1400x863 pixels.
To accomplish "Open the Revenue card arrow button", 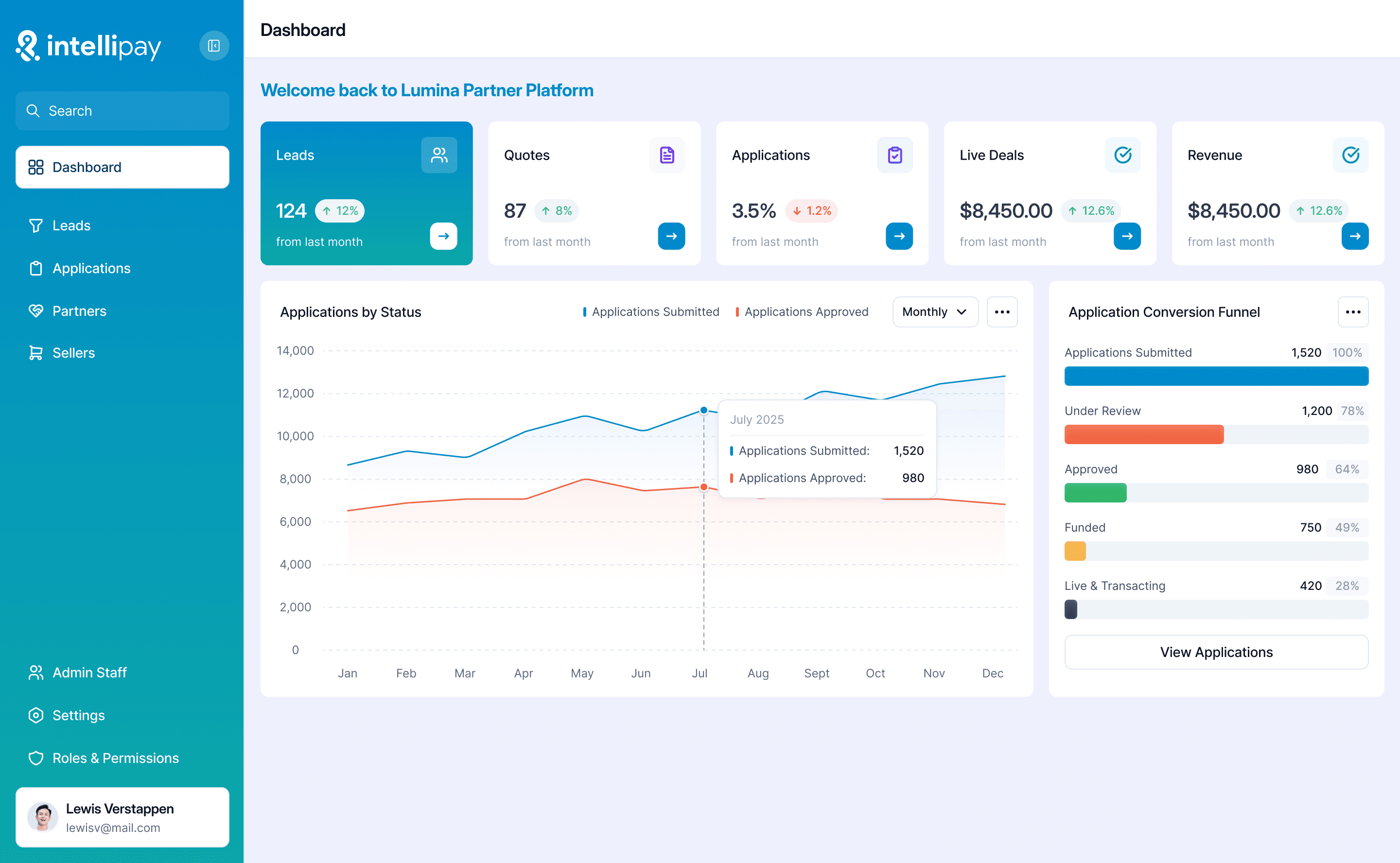I will coord(1354,236).
